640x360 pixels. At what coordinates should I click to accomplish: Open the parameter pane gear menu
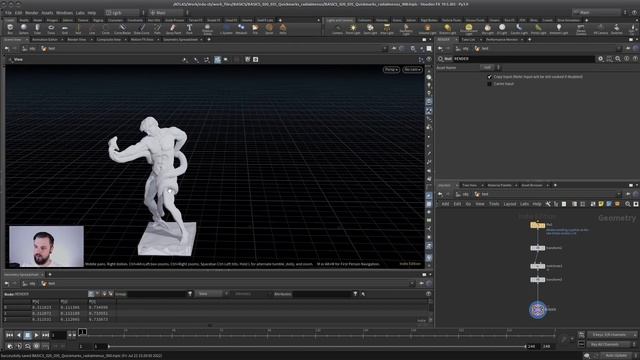pyautogui.click(x=600, y=59)
